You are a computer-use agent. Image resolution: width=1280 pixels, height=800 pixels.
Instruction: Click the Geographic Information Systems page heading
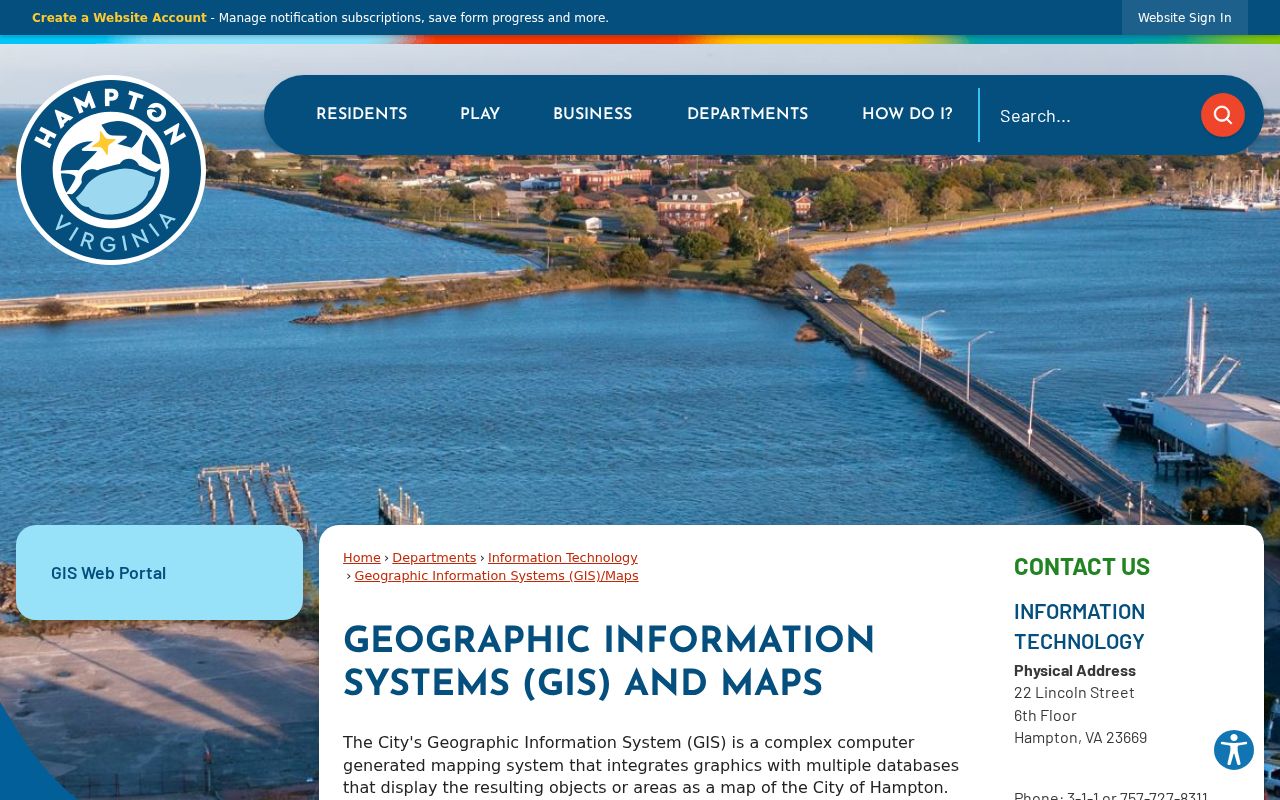pyautogui.click(x=609, y=662)
